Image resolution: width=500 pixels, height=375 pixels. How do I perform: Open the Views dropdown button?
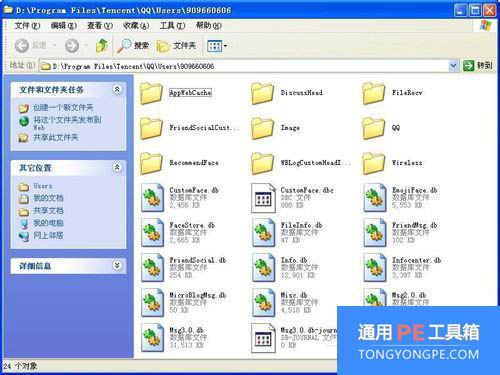(x=217, y=46)
